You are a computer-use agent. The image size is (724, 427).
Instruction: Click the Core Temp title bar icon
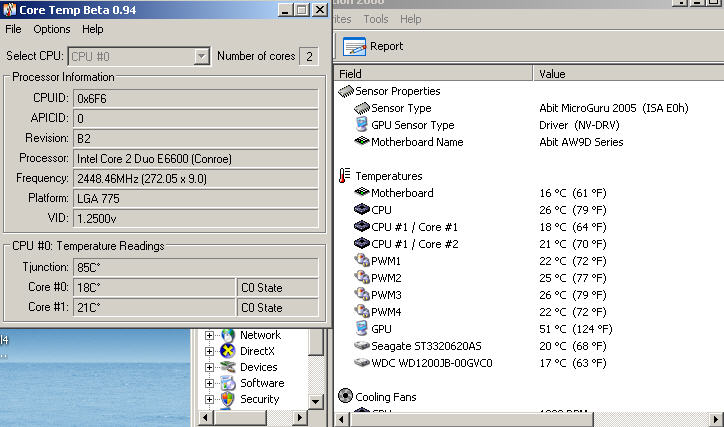click(x=9, y=10)
